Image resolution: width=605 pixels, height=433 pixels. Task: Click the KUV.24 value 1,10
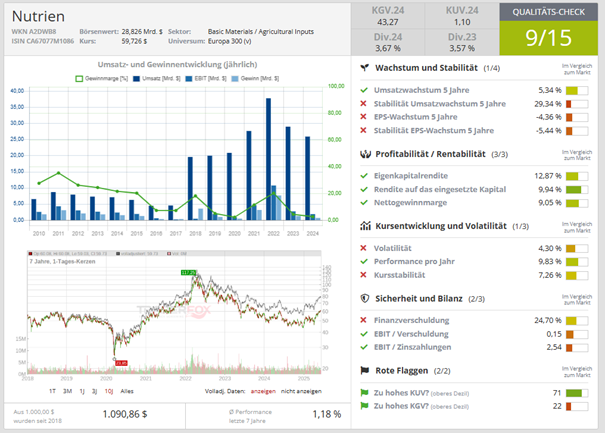462,22
